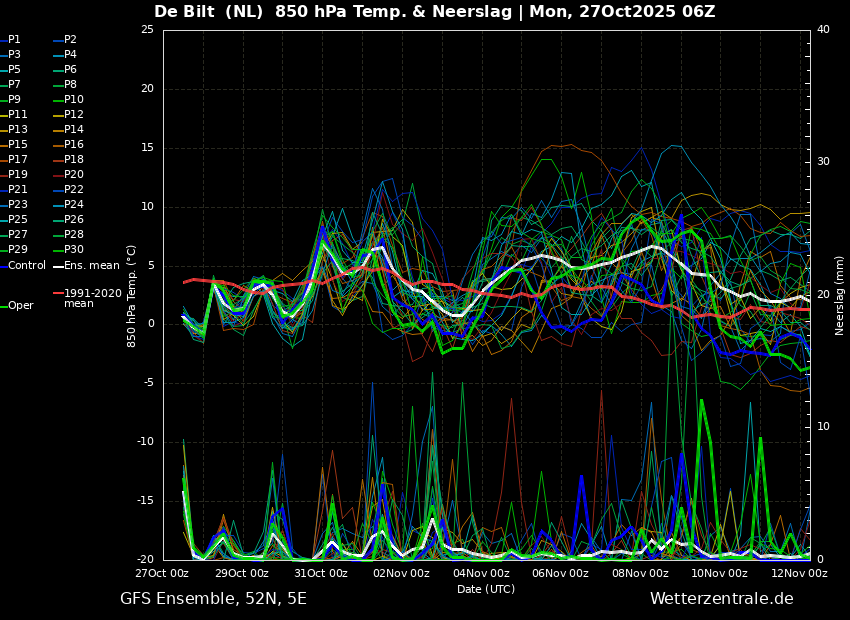Click the P24 legend entry
The width and height of the screenshot is (850, 620).
coord(68,204)
